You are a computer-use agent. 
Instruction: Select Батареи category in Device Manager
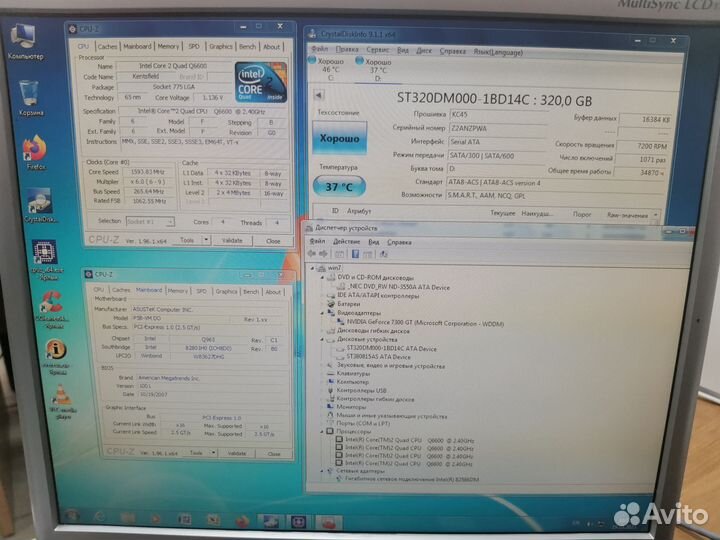[x=349, y=304]
